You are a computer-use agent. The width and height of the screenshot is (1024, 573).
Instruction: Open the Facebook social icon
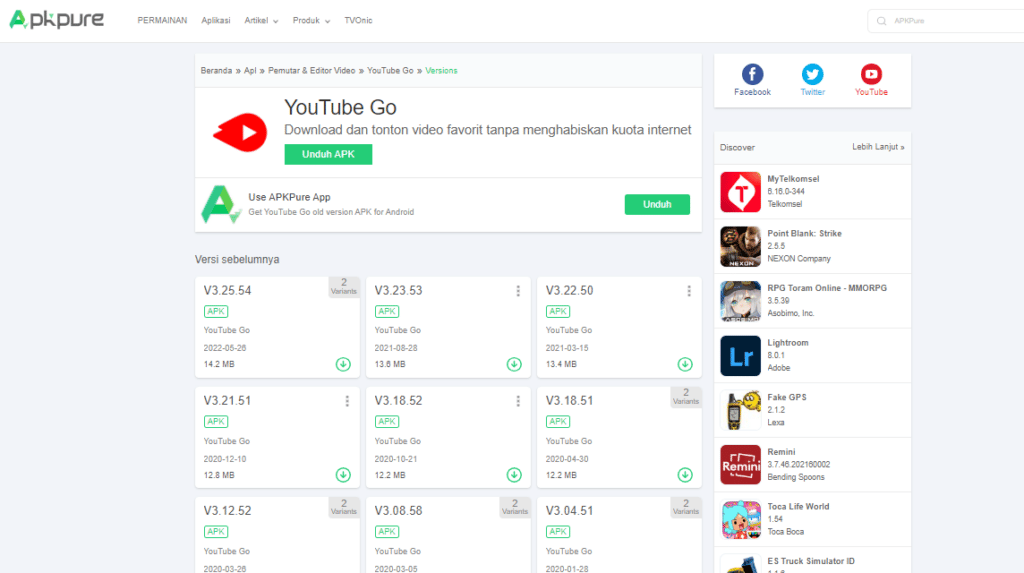752,74
